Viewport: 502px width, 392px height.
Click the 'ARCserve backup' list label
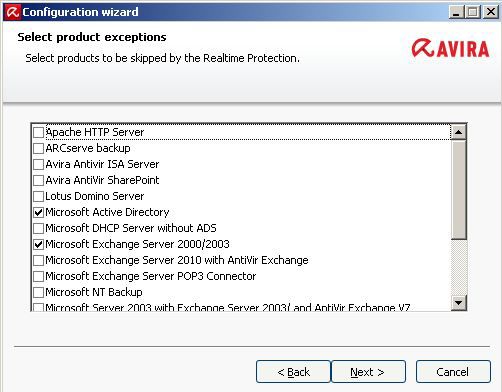[x=88, y=148]
